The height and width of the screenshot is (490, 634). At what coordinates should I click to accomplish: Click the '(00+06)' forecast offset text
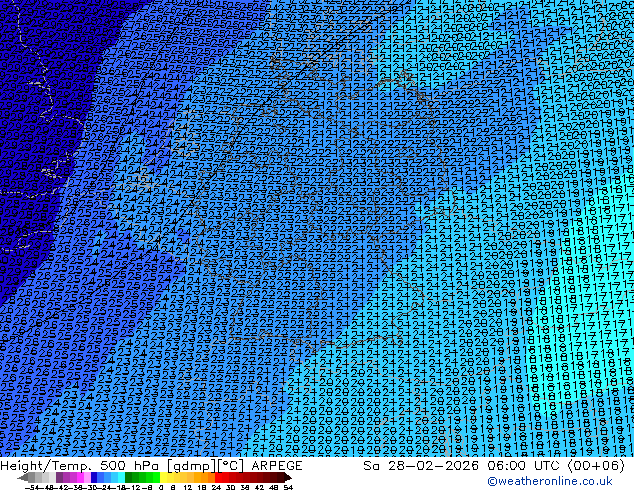[596, 465]
